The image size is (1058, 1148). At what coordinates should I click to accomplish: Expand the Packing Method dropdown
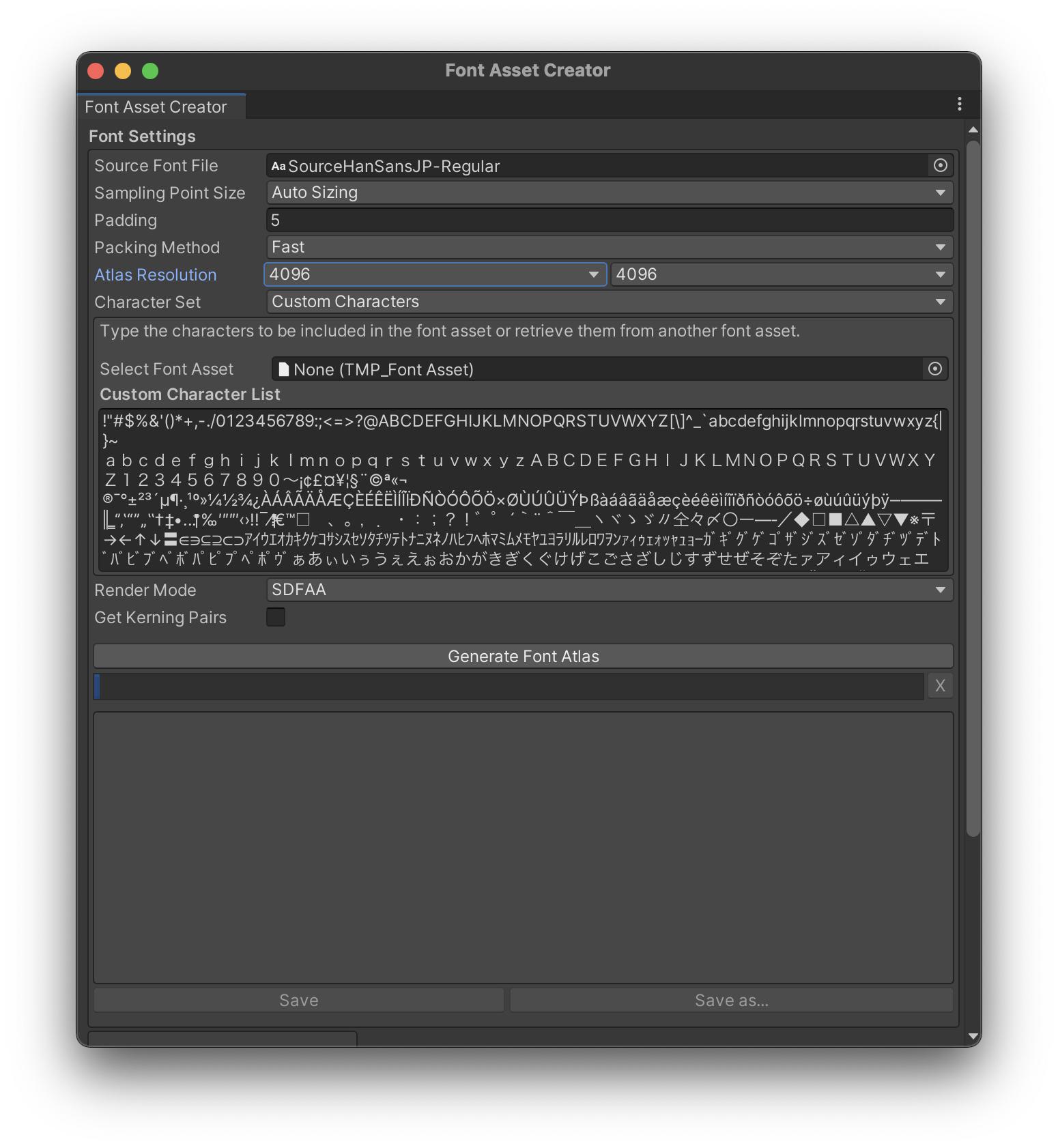[x=609, y=247]
